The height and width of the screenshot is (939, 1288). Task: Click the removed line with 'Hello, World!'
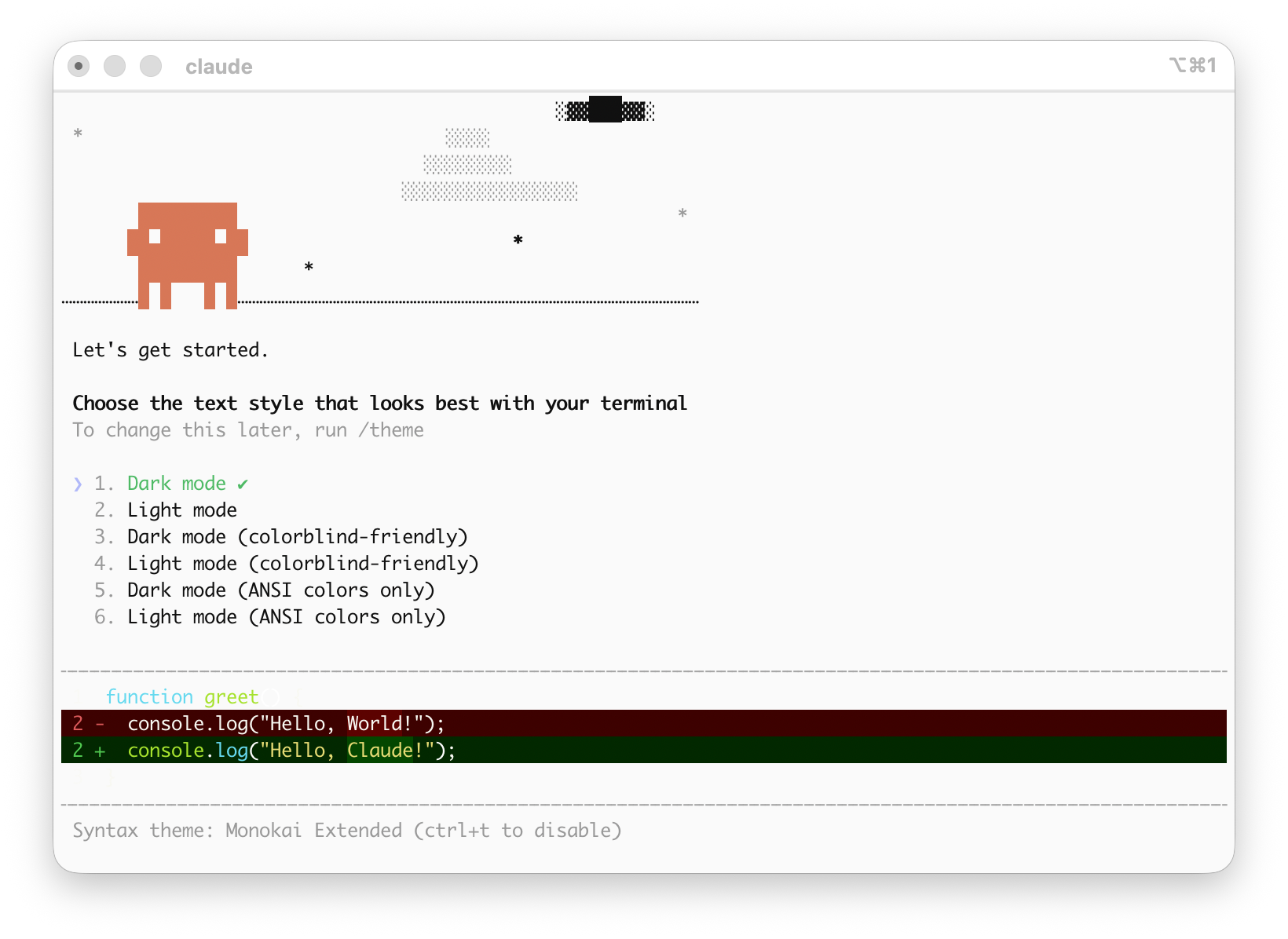(x=644, y=723)
